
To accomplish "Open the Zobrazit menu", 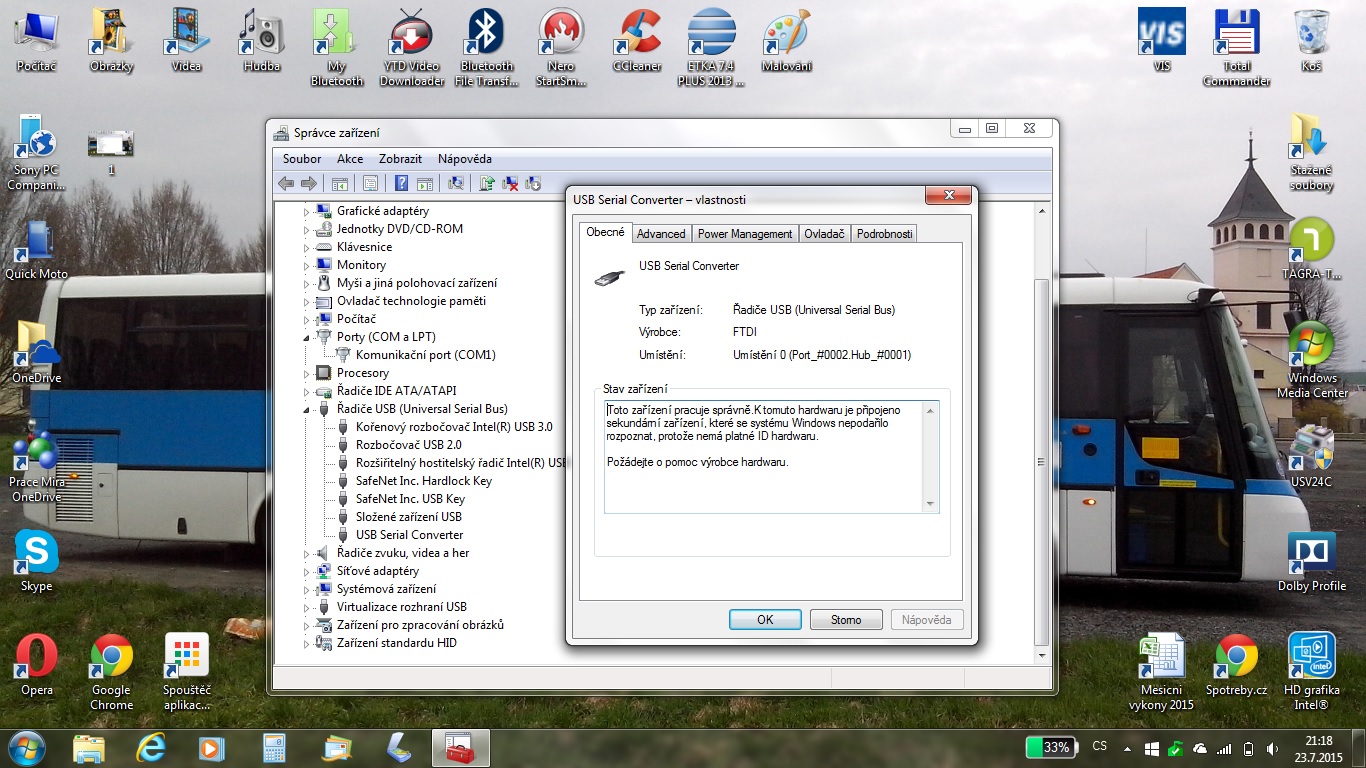I will click(400, 159).
